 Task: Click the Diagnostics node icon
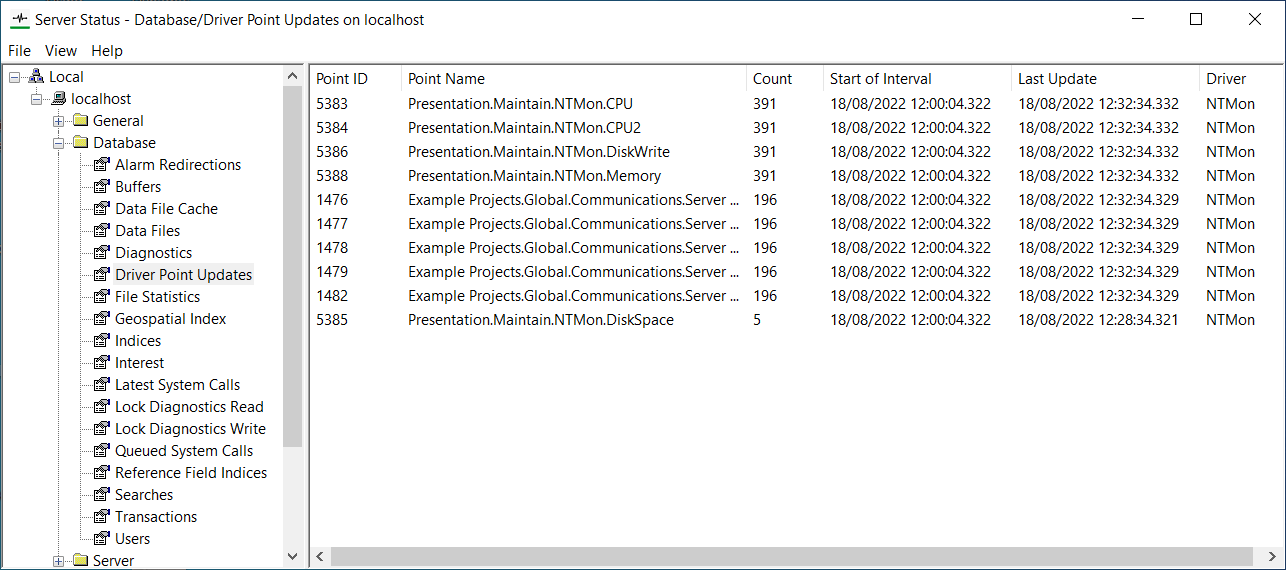[x=102, y=253]
